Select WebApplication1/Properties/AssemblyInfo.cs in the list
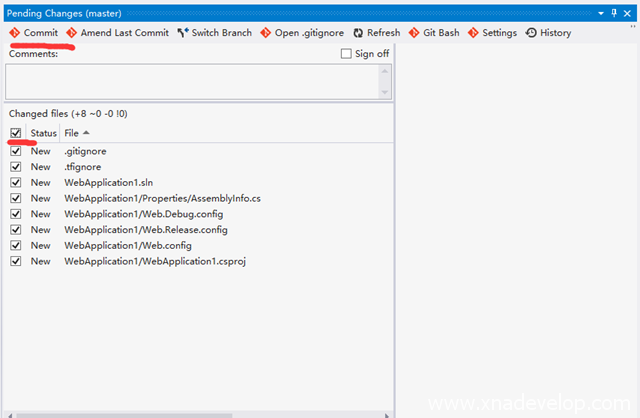The height and width of the screenshot is (418, 640). pyautogui.click(x=162, y=198)
